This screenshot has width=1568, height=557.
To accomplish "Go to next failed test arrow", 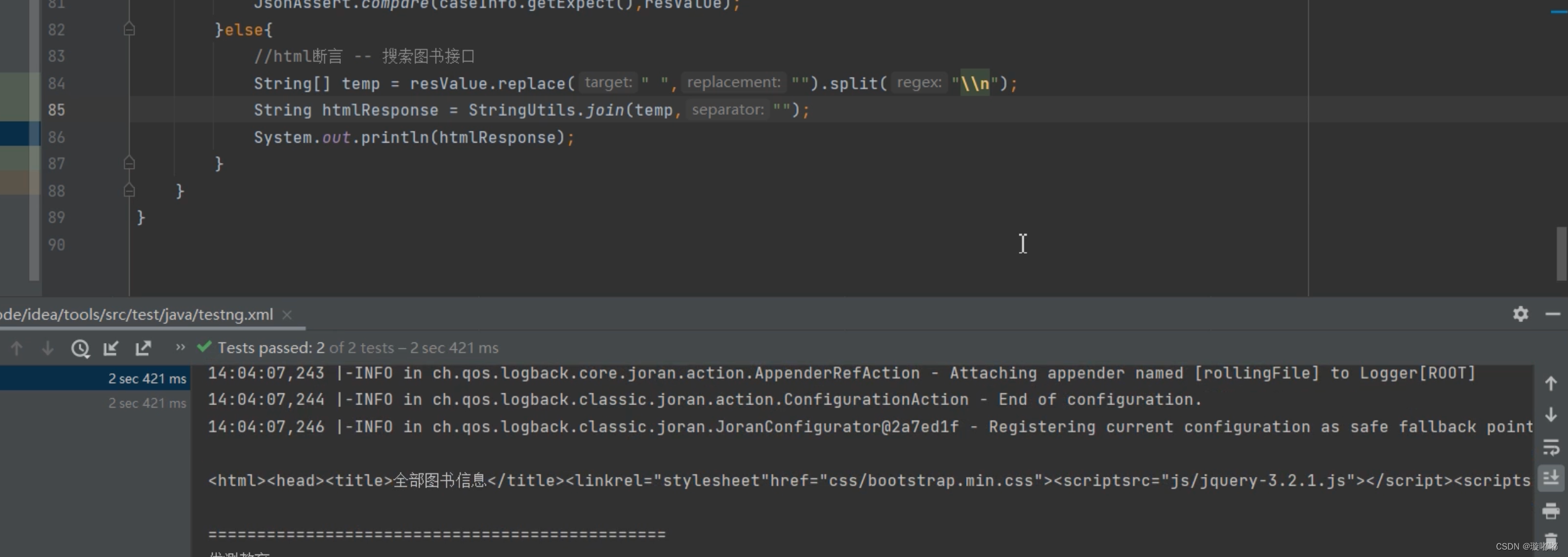I will click(x=47, y=348).
